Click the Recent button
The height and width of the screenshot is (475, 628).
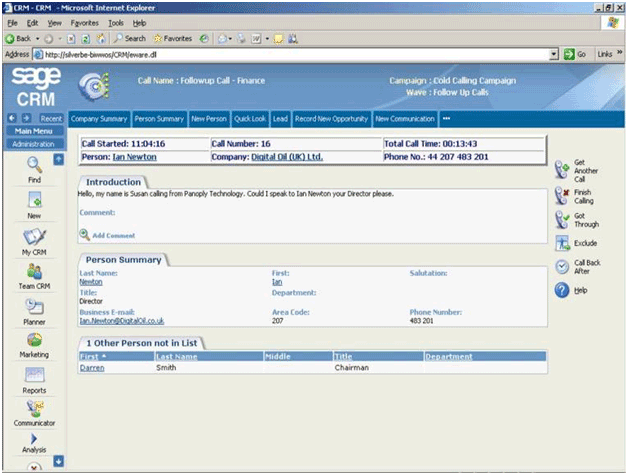[51, 118]
